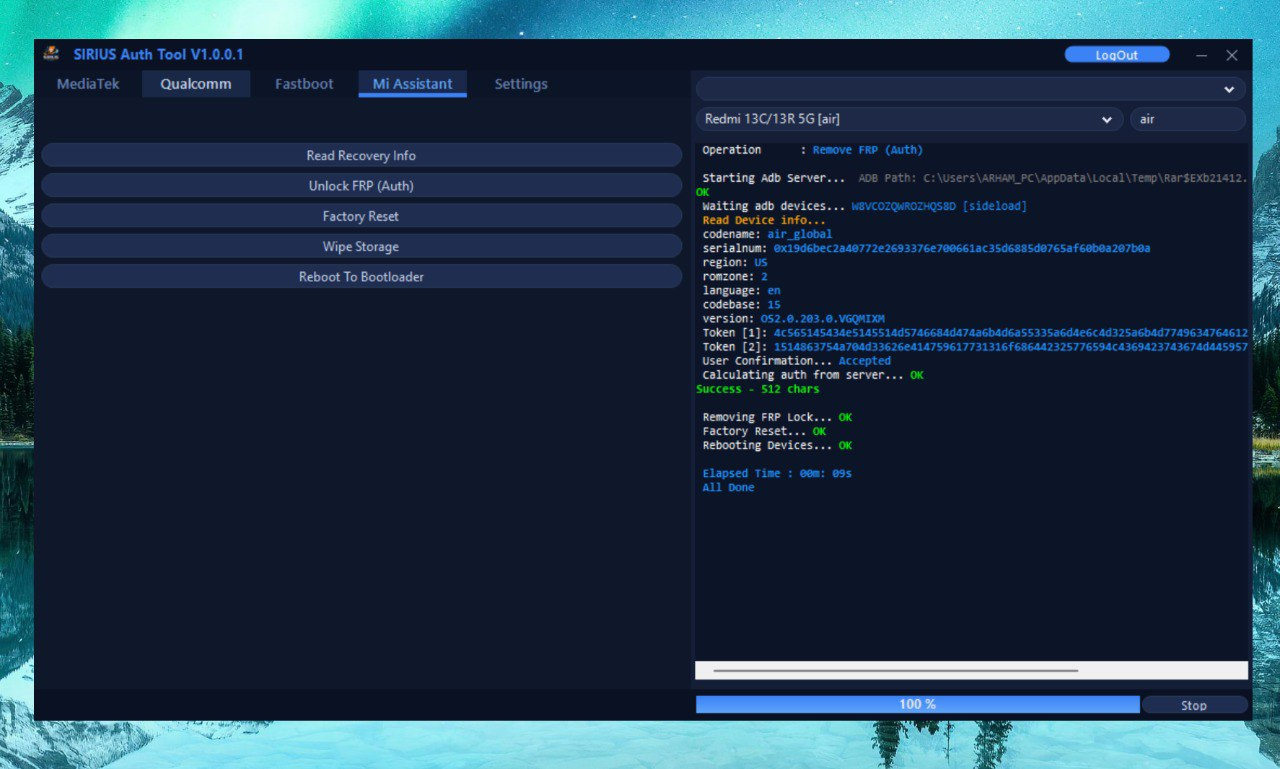Click the 'region: US' log line
The image size is (1280, 769).
pos(735,262)
